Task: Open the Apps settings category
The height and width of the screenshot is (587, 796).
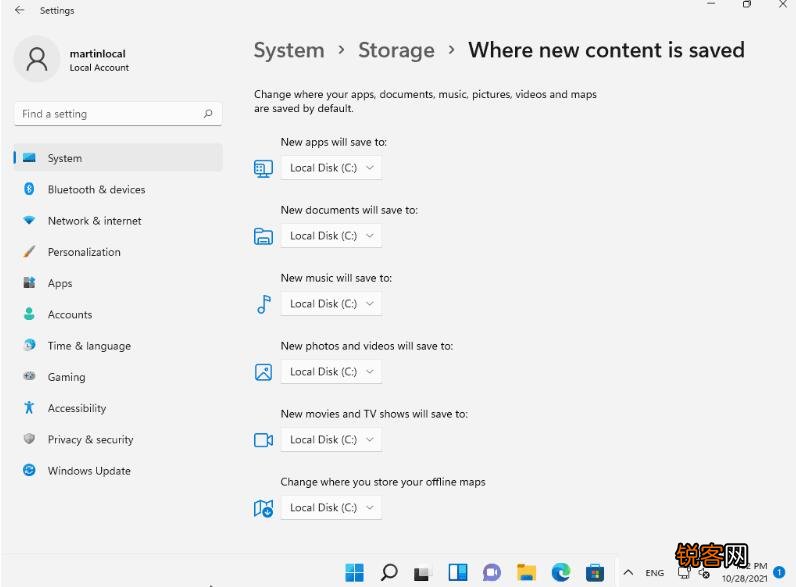Action: coord(118,283)
